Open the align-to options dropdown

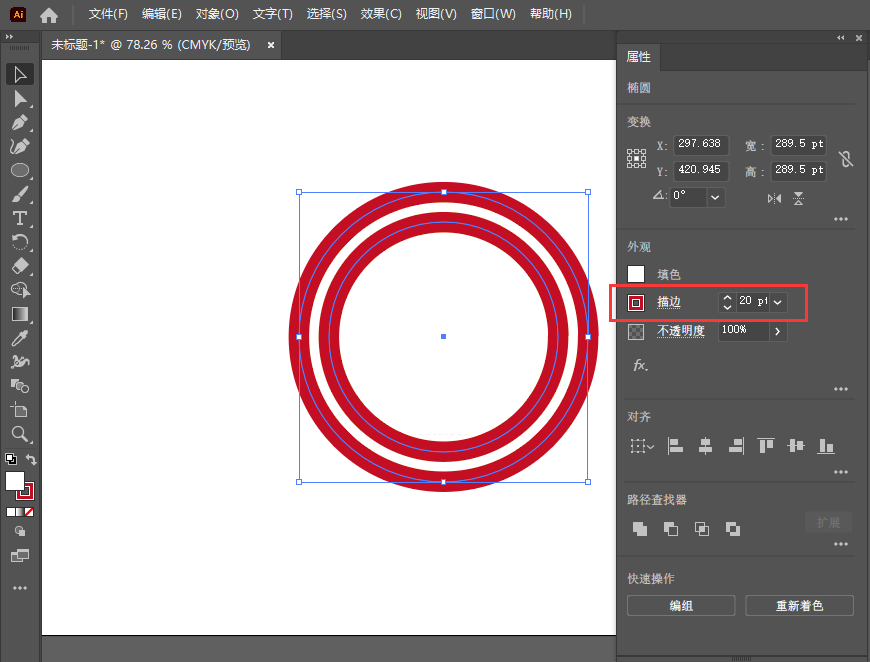pos(641,446)
